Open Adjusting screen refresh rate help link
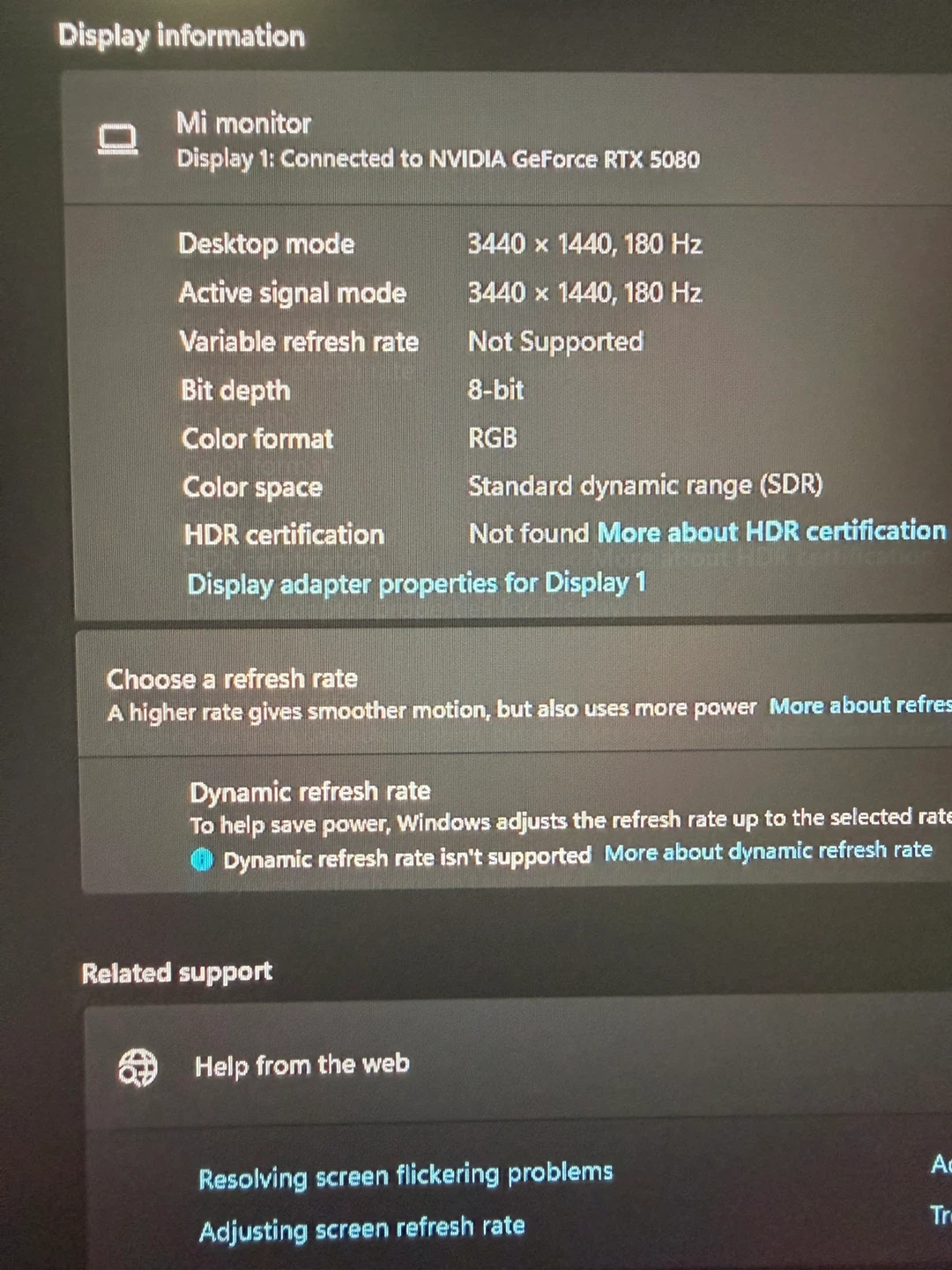 tap(361, 1228)
